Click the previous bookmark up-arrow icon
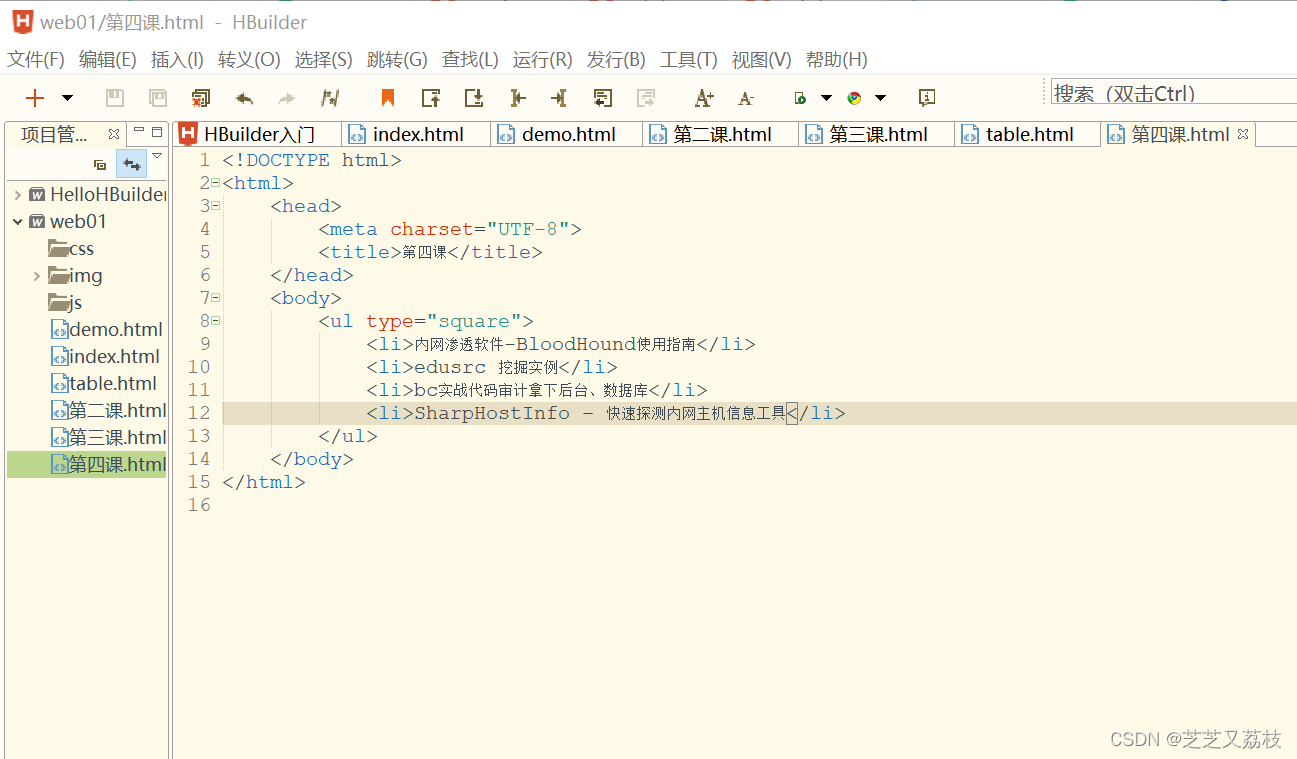The image size is (1297, 759). point(431,97)
